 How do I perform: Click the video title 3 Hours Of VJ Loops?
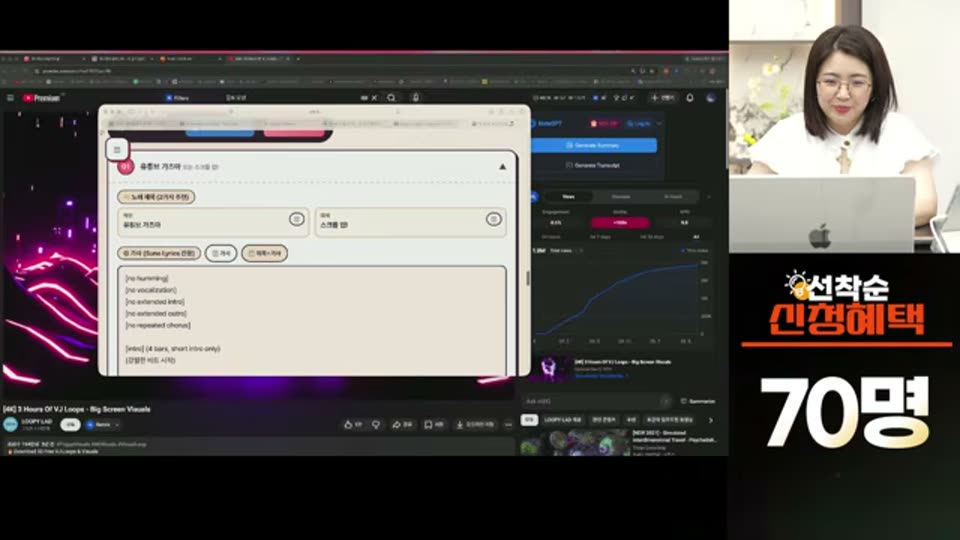[77, 409]
